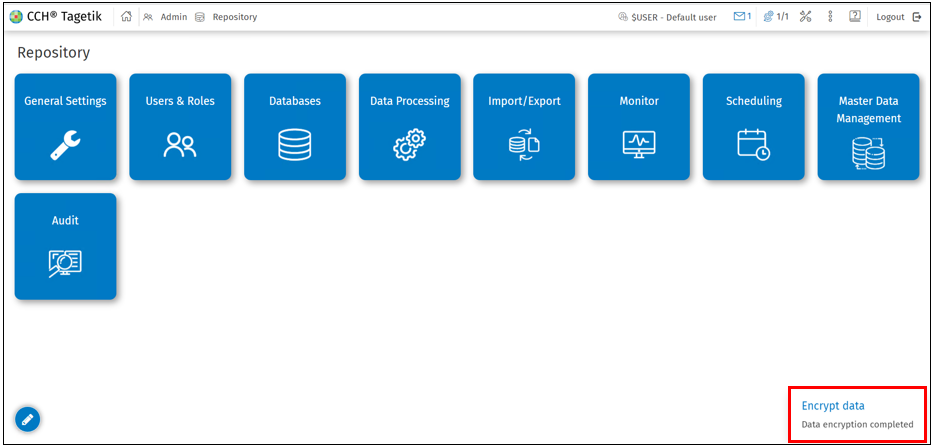Click the Repository page heading

click(54, 53)
